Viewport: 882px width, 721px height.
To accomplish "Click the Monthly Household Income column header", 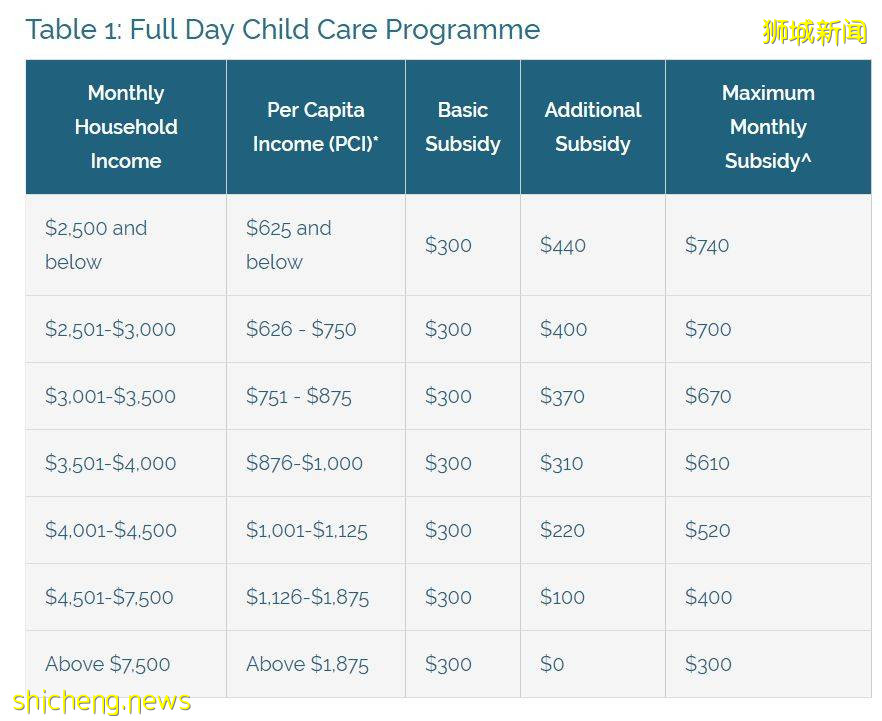I will (126, 127).
